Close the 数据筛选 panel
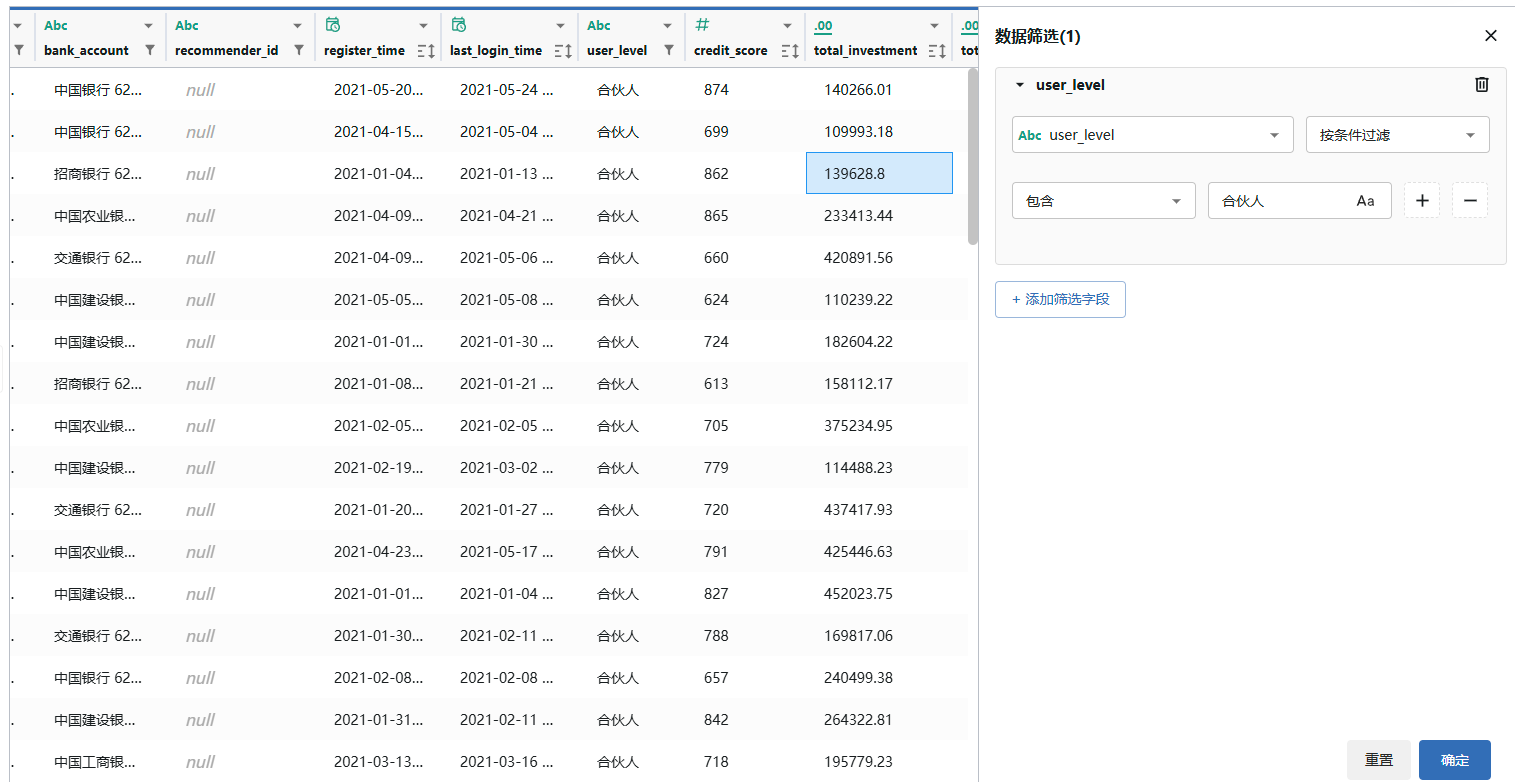The image size is (1515, 782). point(1491,36)
